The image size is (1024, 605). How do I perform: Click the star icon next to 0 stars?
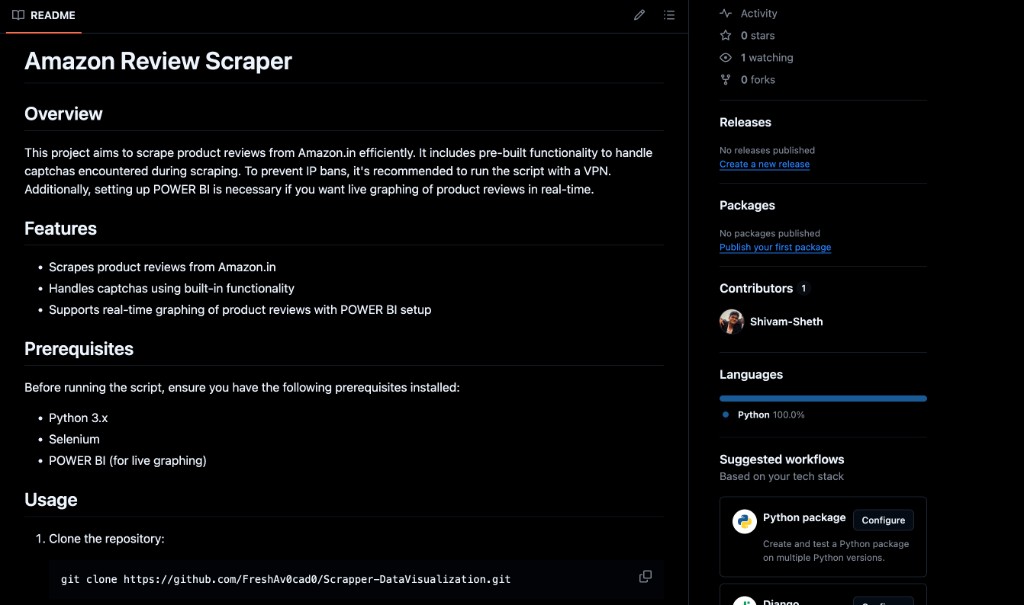(x=726, y=35)
